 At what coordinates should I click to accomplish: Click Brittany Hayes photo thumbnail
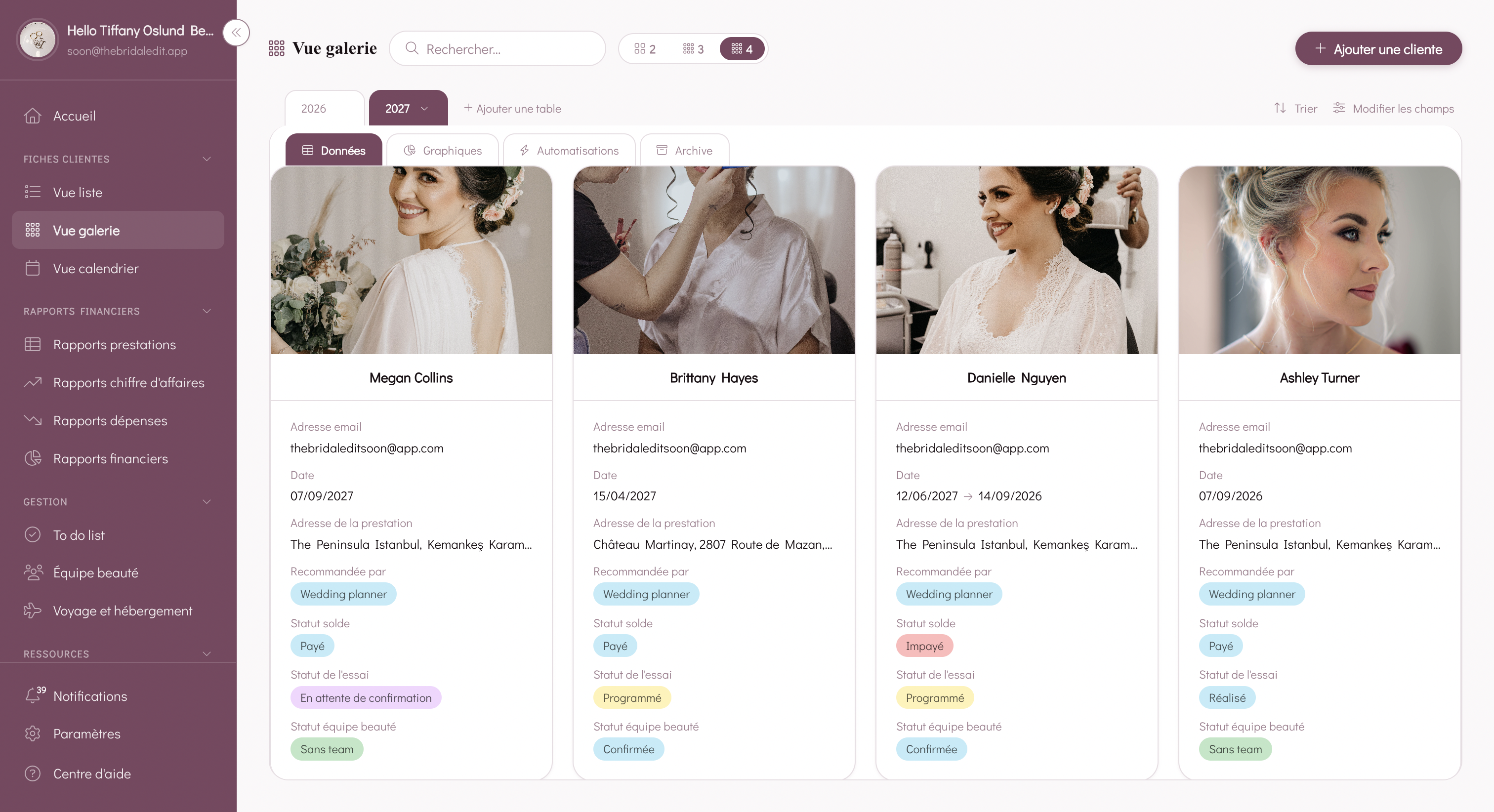coord(714,260)
